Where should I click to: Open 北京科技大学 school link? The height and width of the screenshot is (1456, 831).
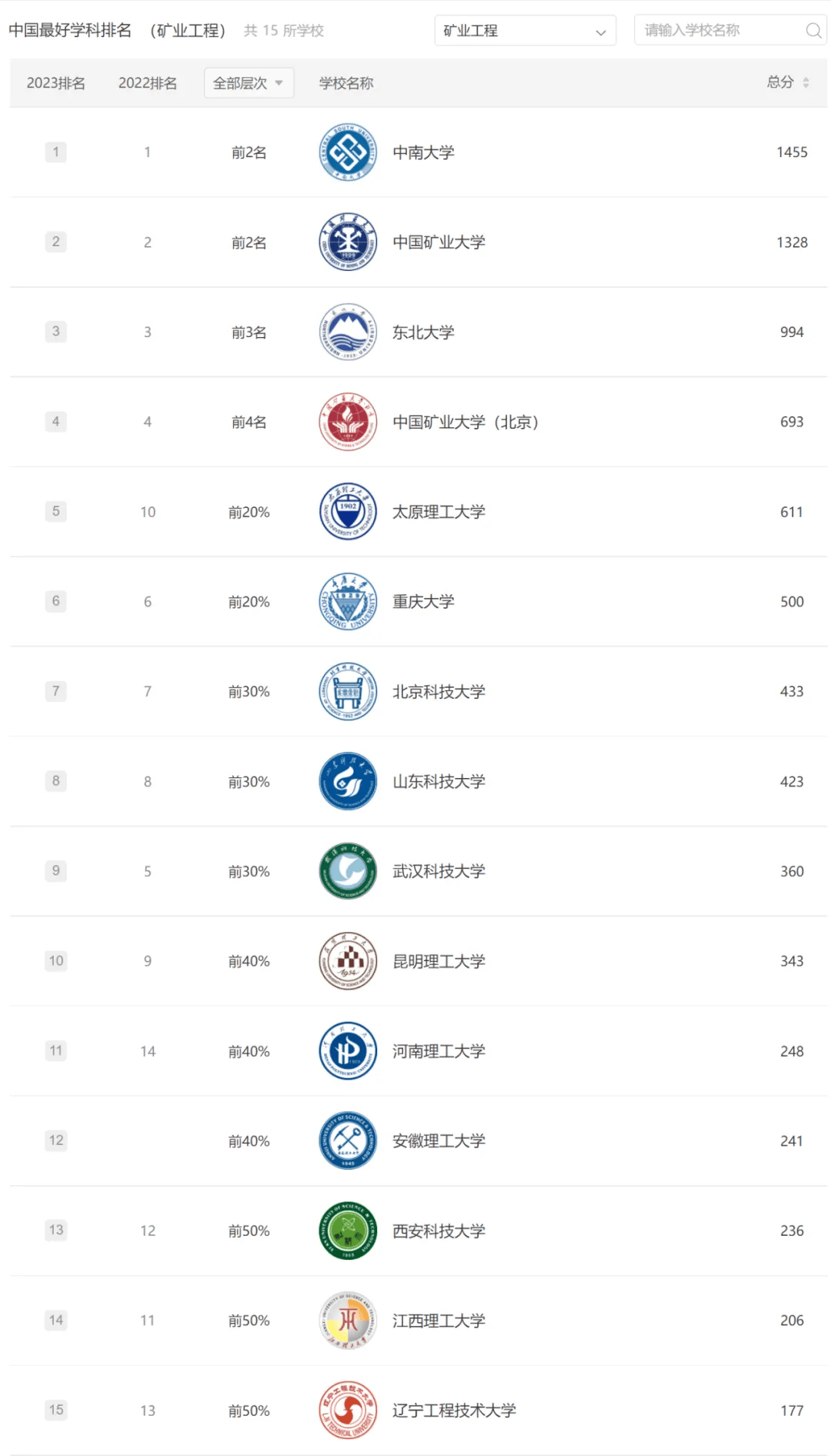click(x=439, y=692)
